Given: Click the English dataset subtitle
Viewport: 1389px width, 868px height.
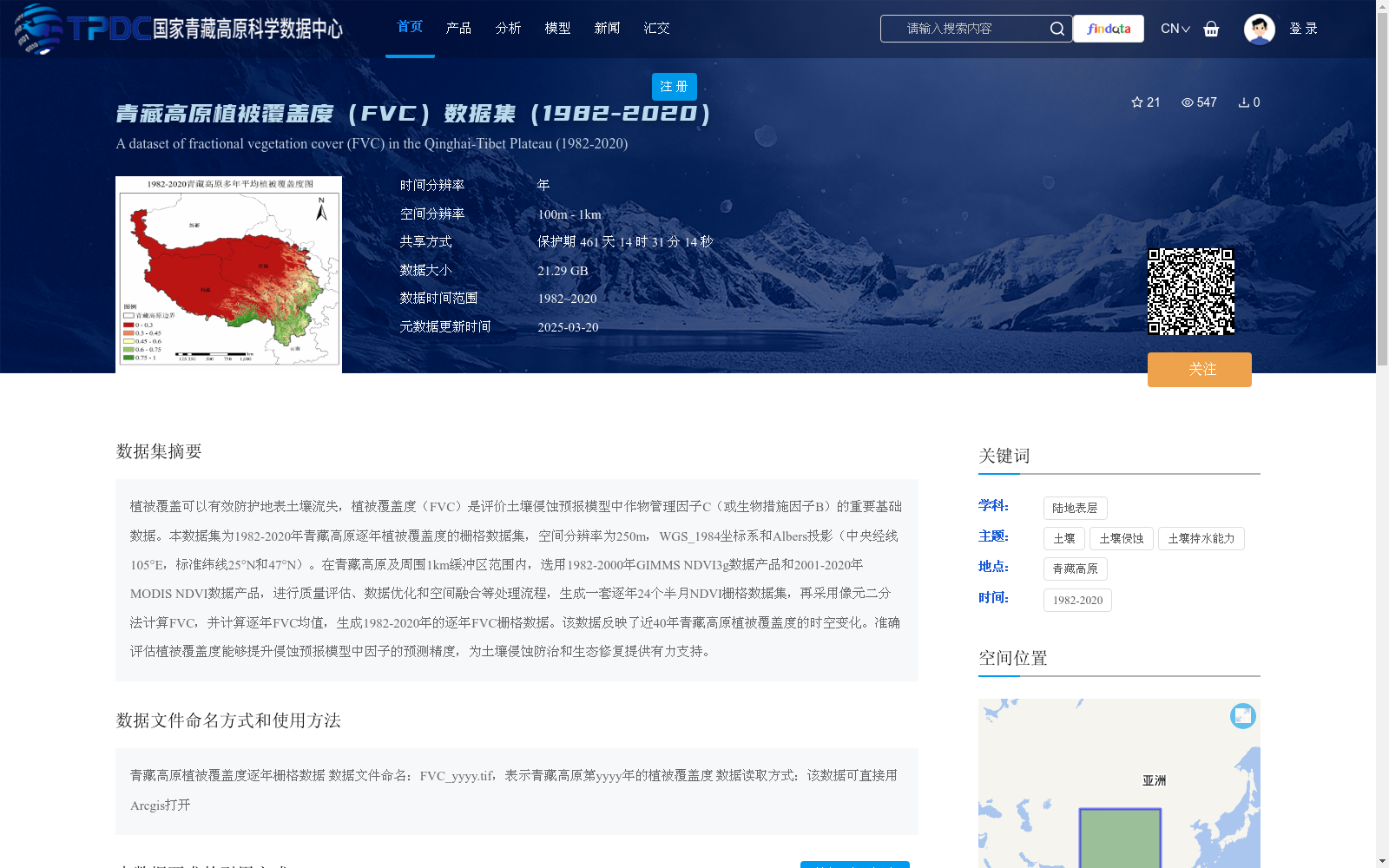Looking at the screenshot, I should point(372,144).
